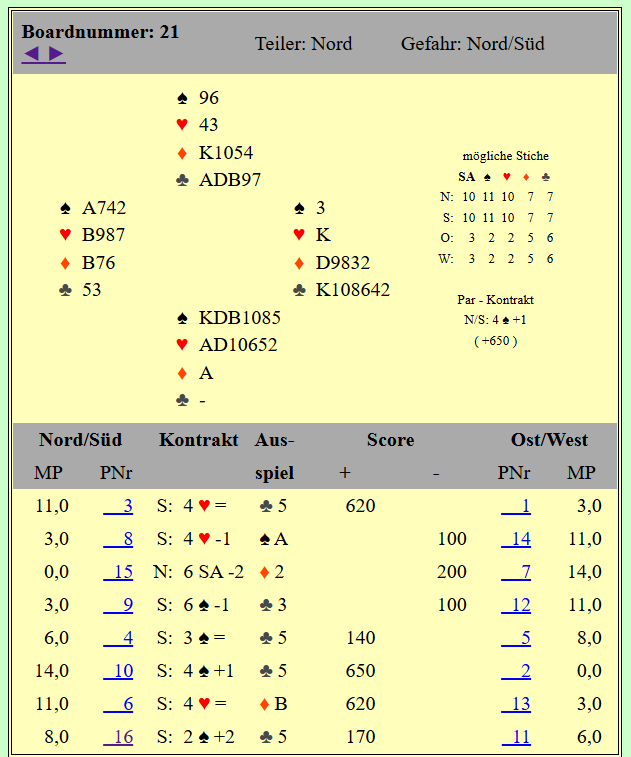Open East/West pair number 14 link
The width and height of the screenshot is (631, 757).
click(x=516, y=539)
